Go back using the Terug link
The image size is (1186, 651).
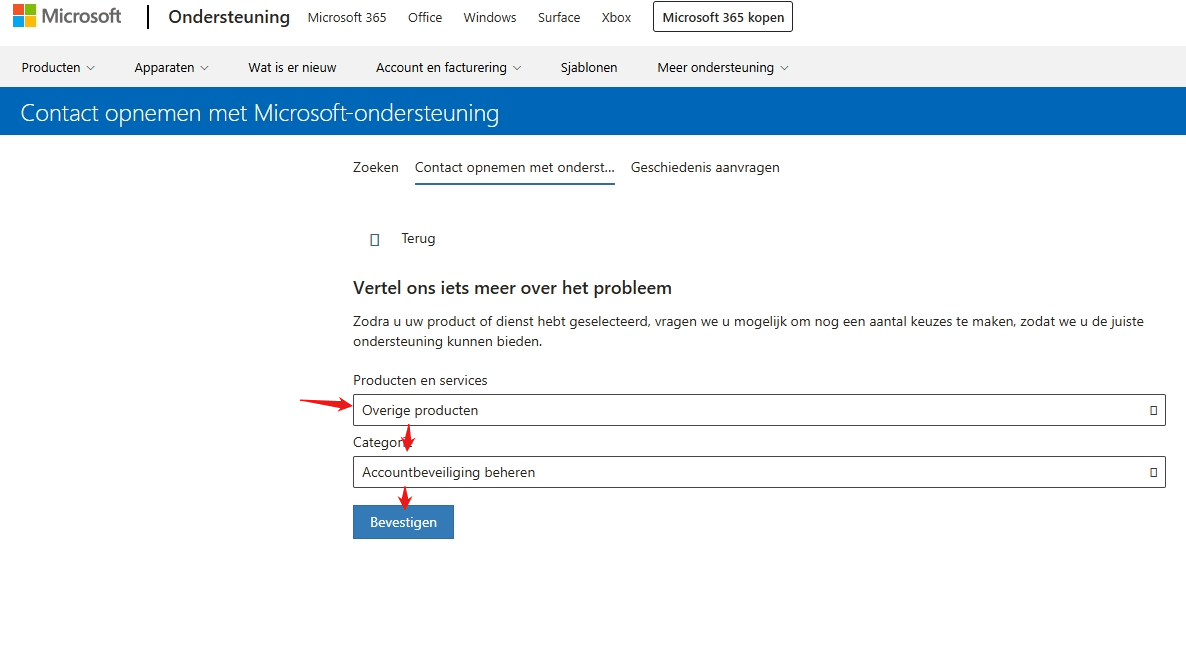click(x=418, y=238)
